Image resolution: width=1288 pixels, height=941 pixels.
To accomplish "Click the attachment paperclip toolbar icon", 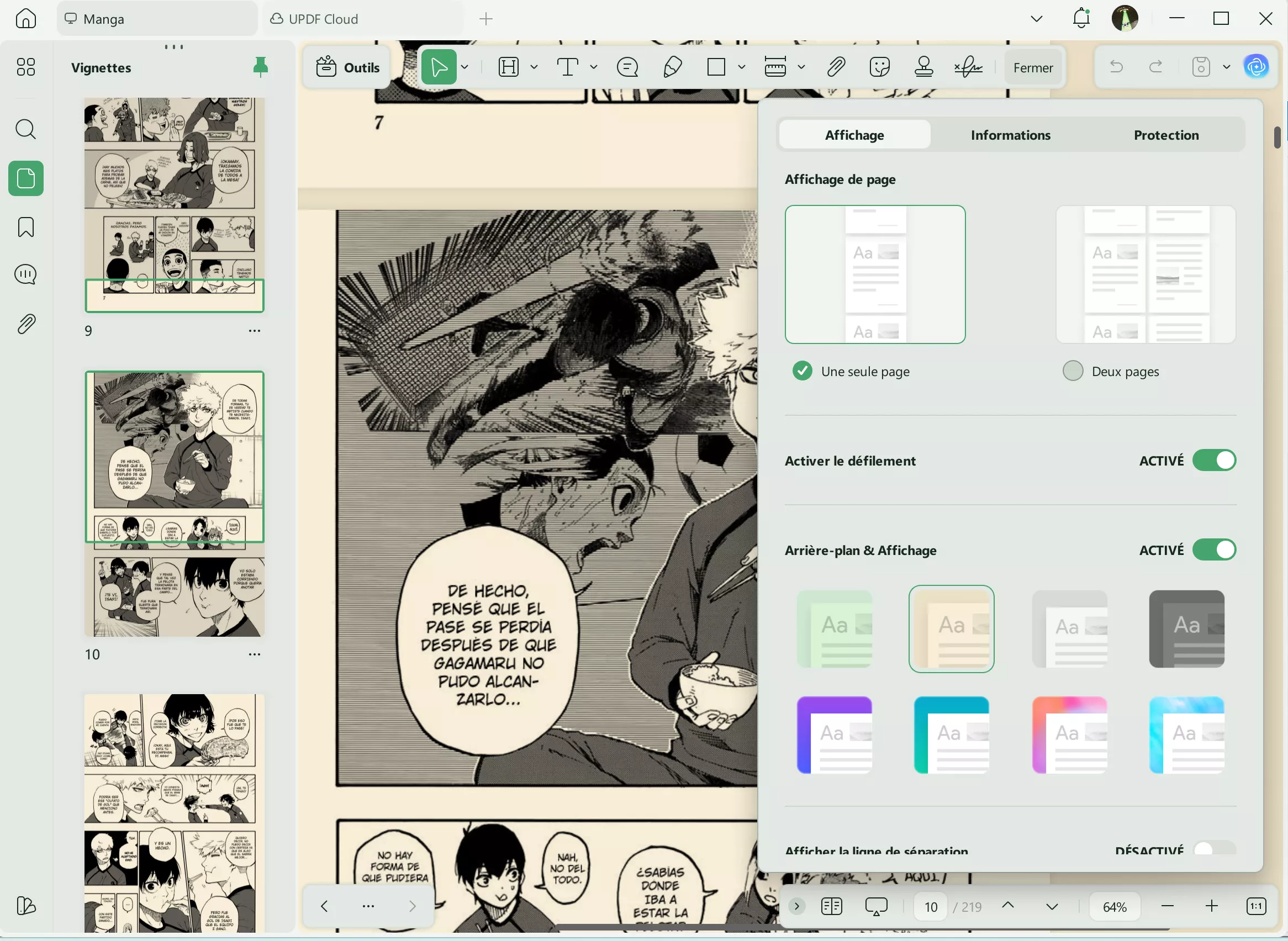I will point(835,67).
